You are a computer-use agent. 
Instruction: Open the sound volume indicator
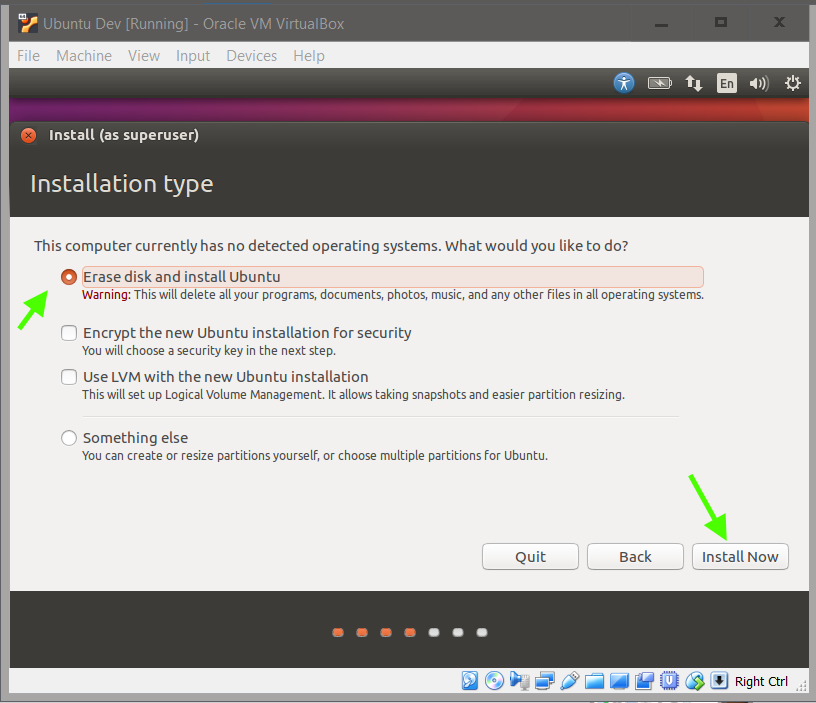click(759, 83)
